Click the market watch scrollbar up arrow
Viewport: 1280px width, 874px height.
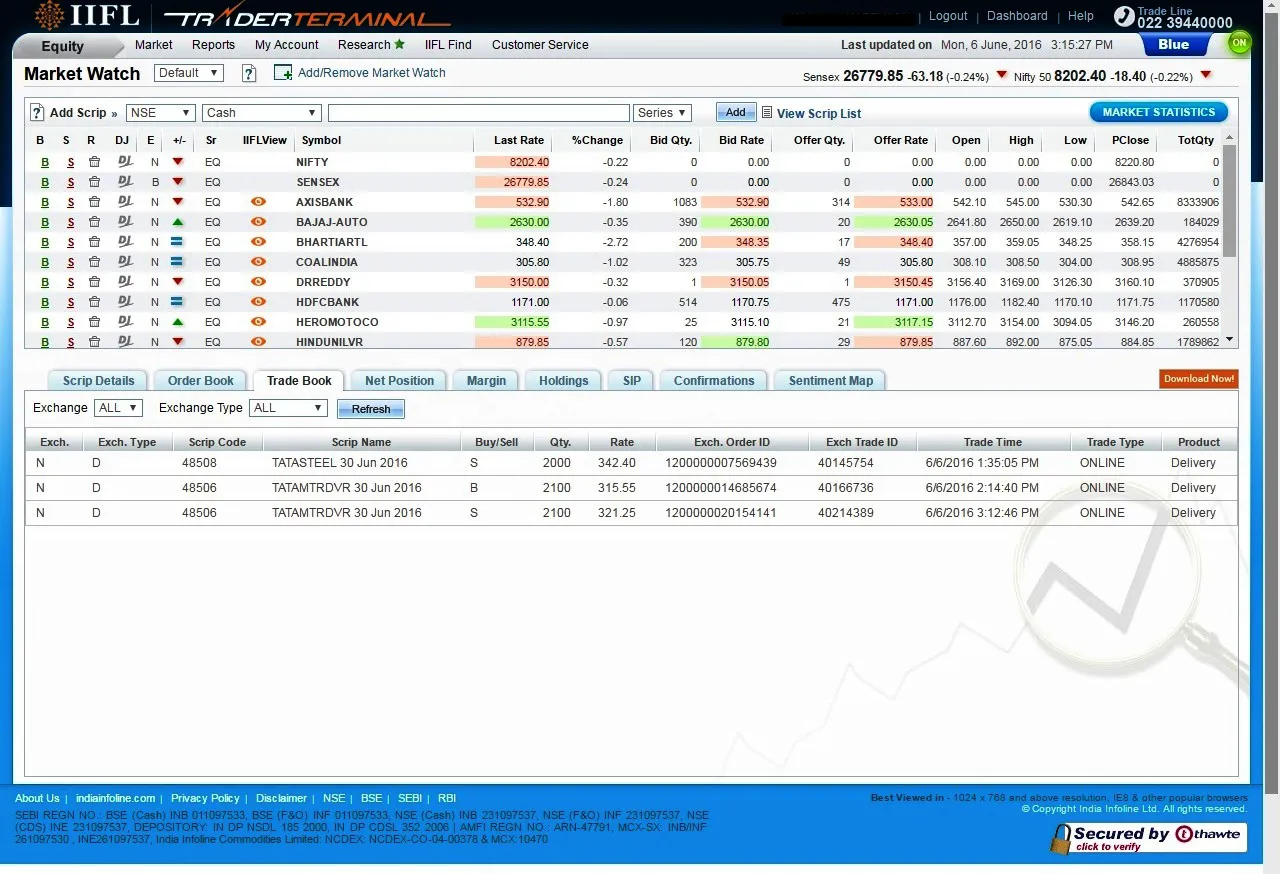(1230, 139)
